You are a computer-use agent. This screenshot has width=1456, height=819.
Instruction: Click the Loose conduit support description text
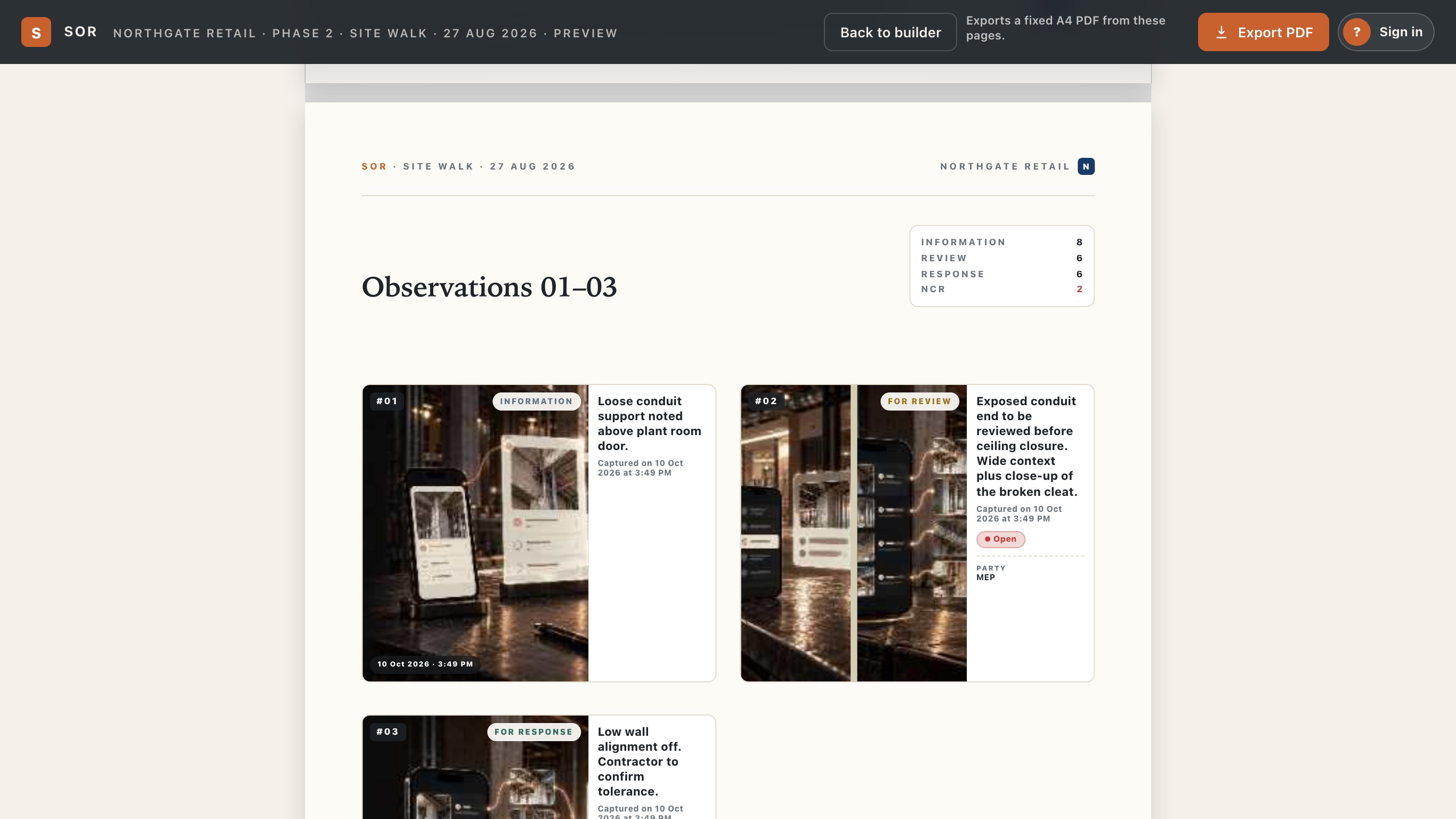tap(650, 423)
